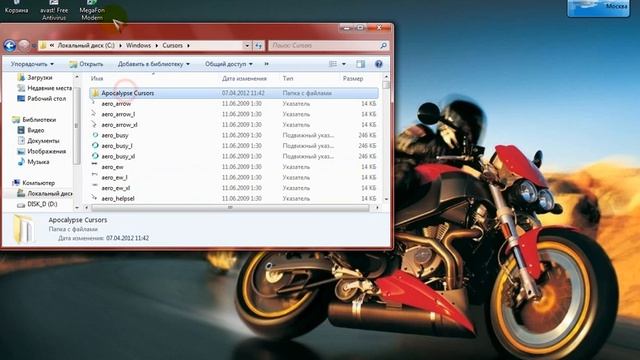Click Windows in the address path
Image resolution: width=640 pixels, height=360 pixels.
pyautogui.click(x=138, y=46)
